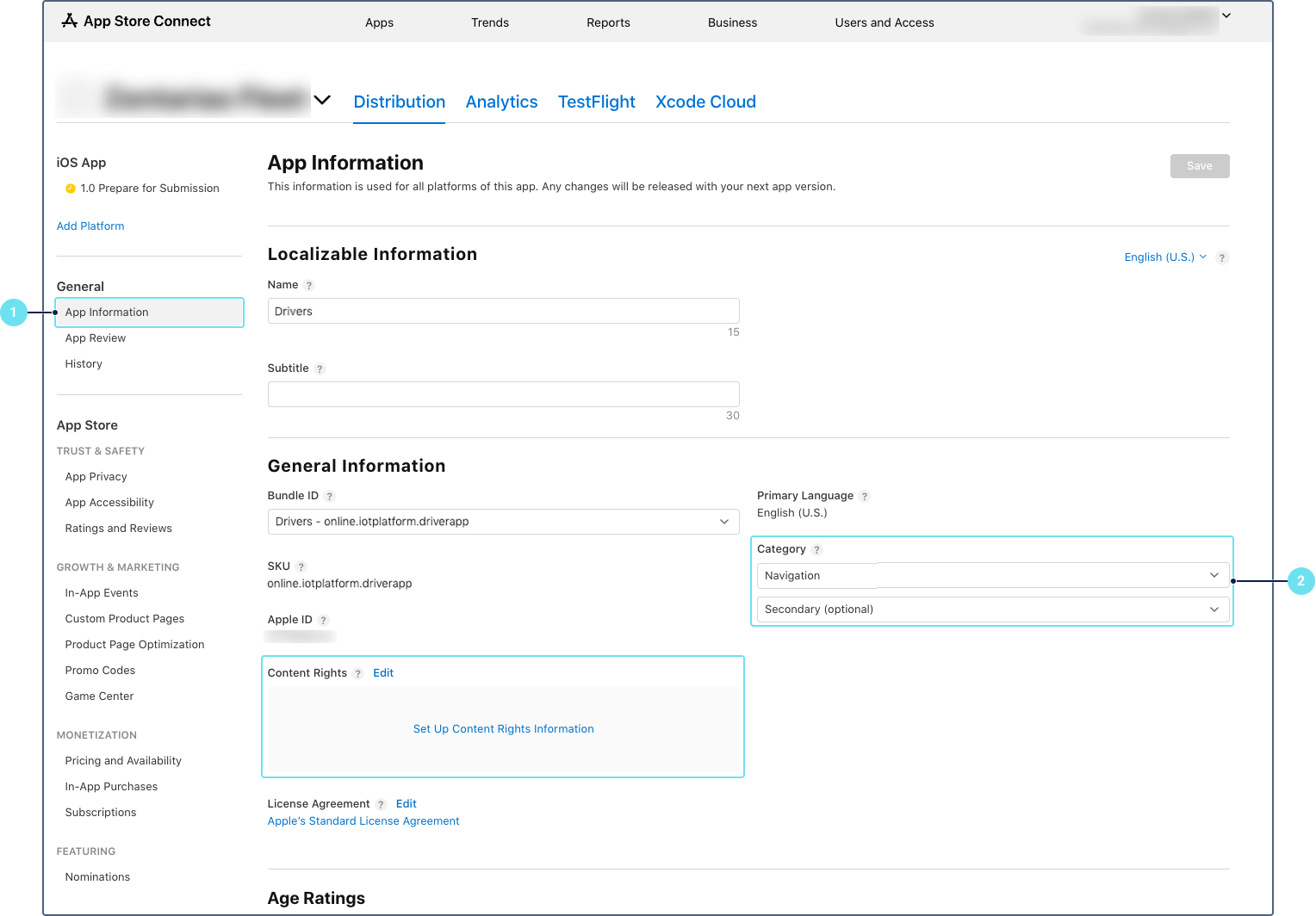Click the yellow status icon for version 1.0
Image resolution: width=1316 pixels, height=916 pixels.
pos(71,189)
